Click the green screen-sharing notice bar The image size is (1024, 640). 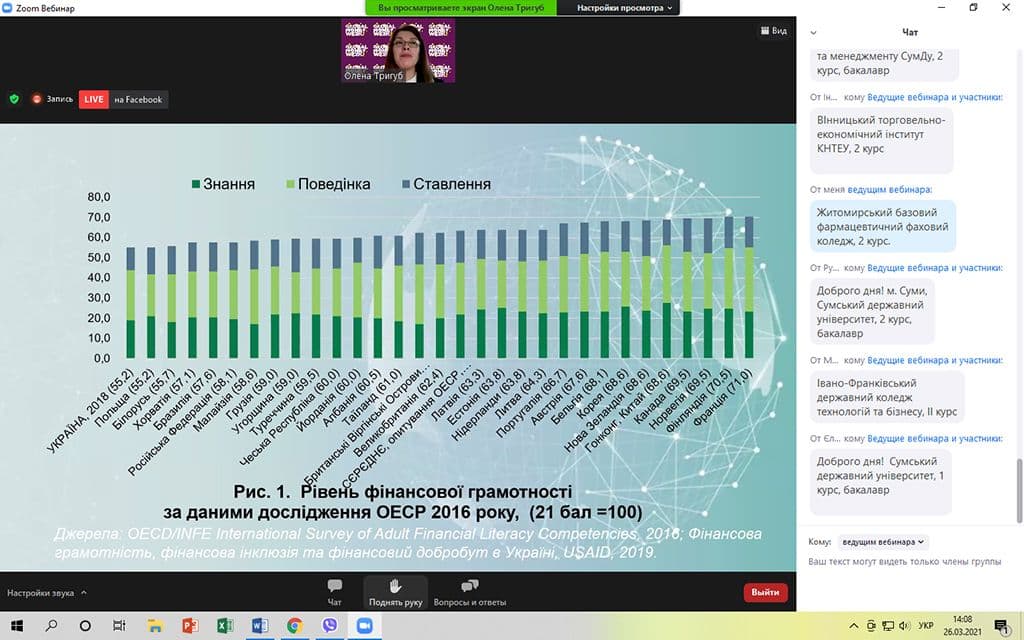pyautogui.click(x=461, y=8)
